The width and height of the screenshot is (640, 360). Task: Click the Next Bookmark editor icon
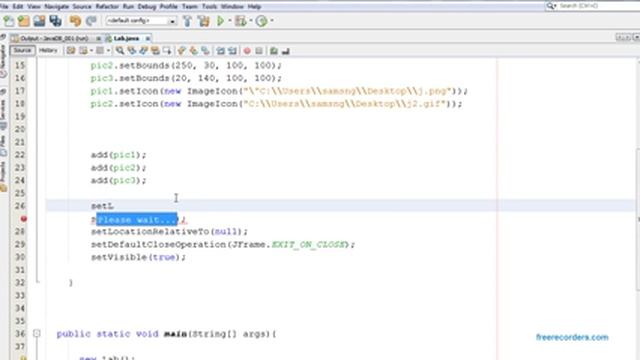193,51
